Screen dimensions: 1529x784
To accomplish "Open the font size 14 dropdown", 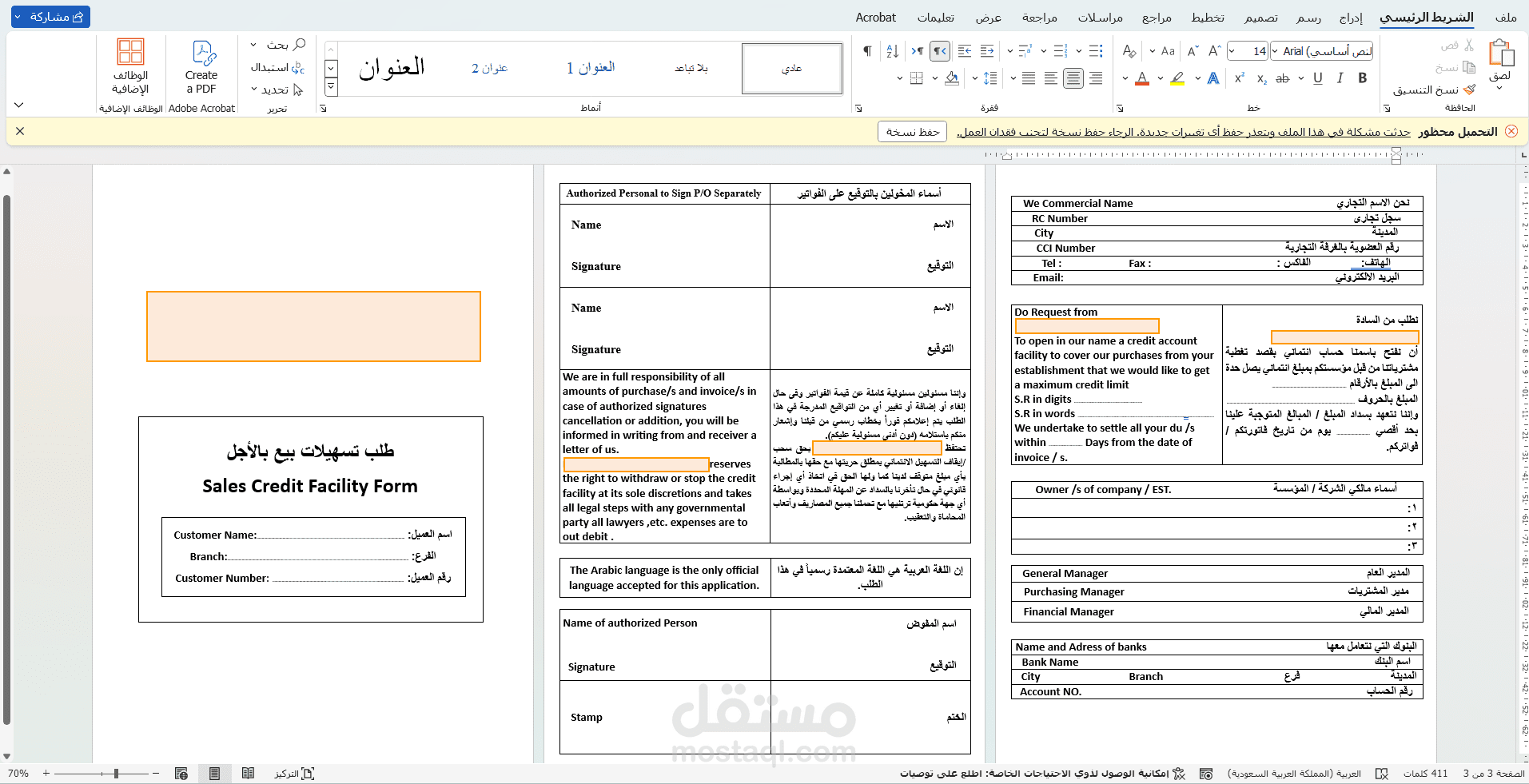I will 1232,51.
